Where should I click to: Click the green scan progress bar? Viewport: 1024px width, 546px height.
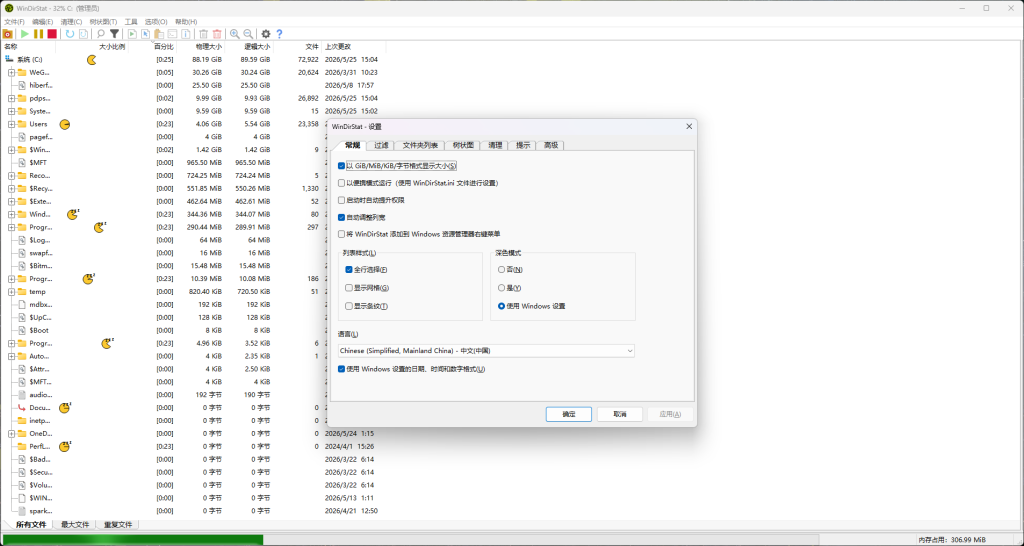(132, 540)
